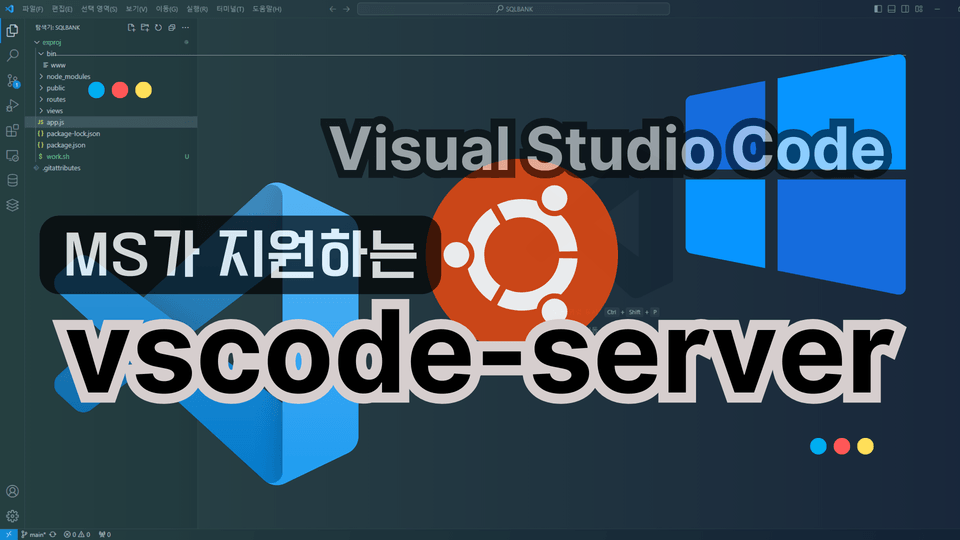Open the Search view in activity bar
The height and width of the screenshot is (540, 960).
tap(12, 55)
